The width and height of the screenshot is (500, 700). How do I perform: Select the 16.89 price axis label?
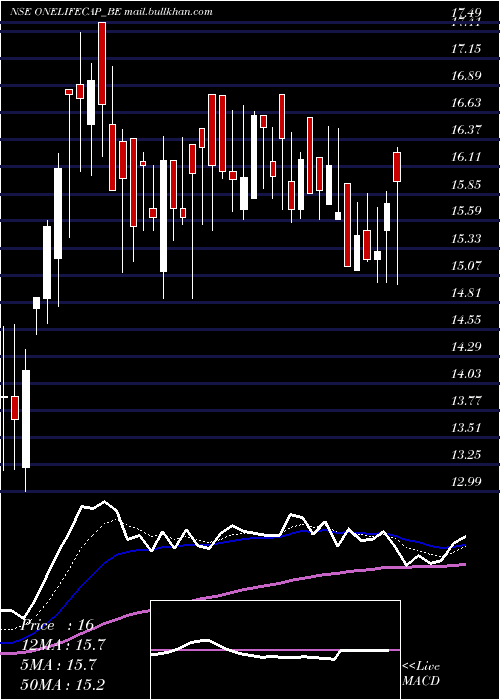[466, 75]
